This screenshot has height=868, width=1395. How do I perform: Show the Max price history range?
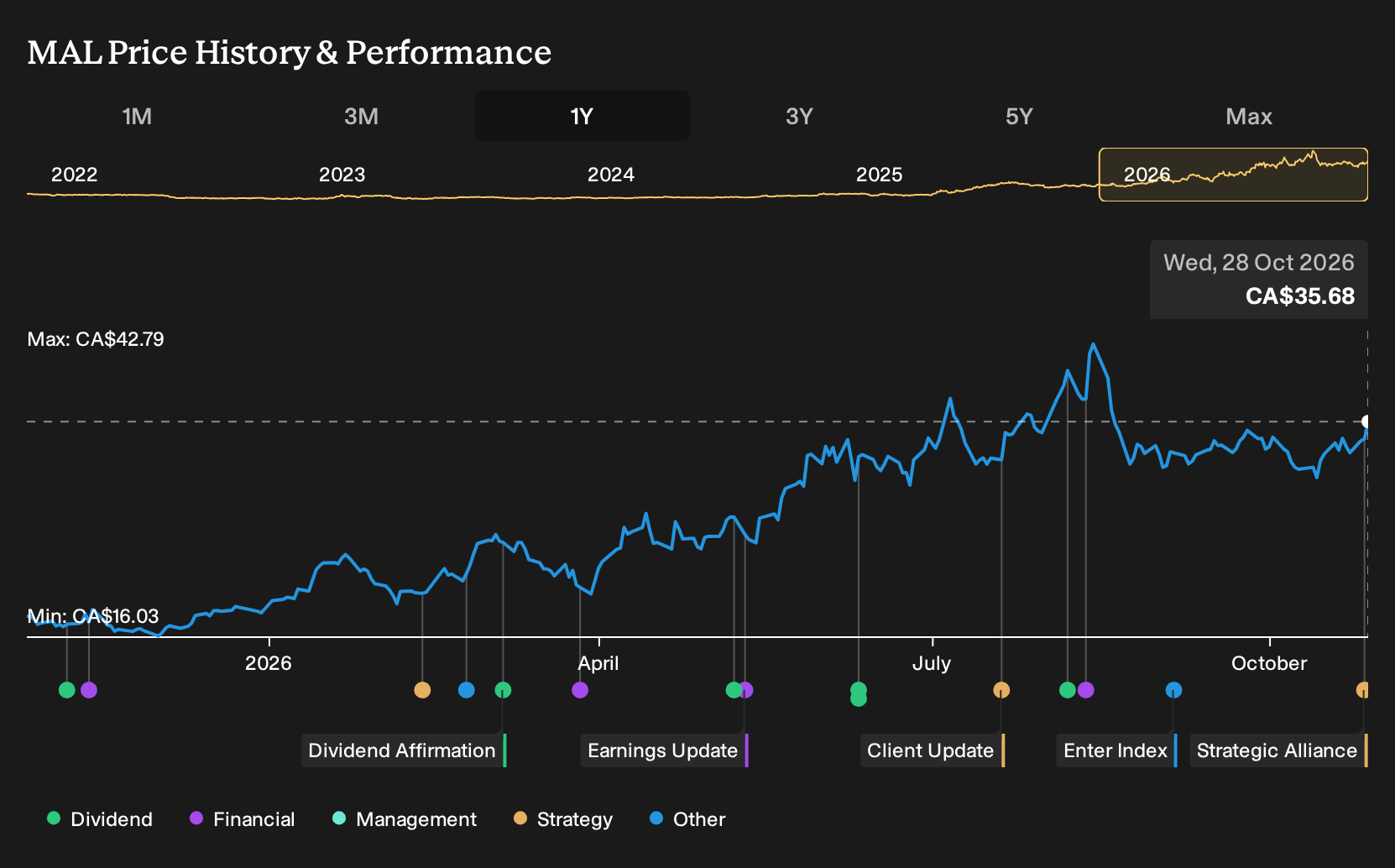point(1249,116)
